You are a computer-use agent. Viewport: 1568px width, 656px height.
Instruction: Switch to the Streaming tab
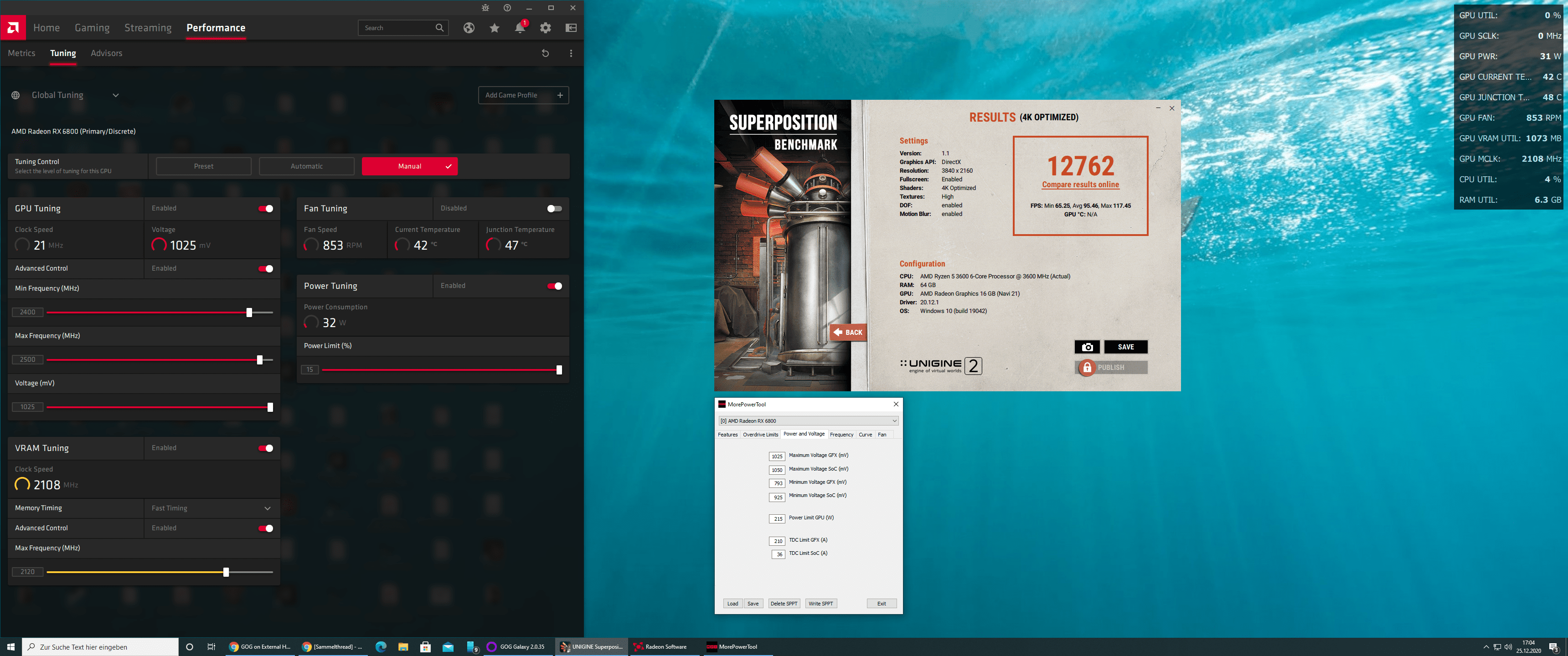click(148, 28)
